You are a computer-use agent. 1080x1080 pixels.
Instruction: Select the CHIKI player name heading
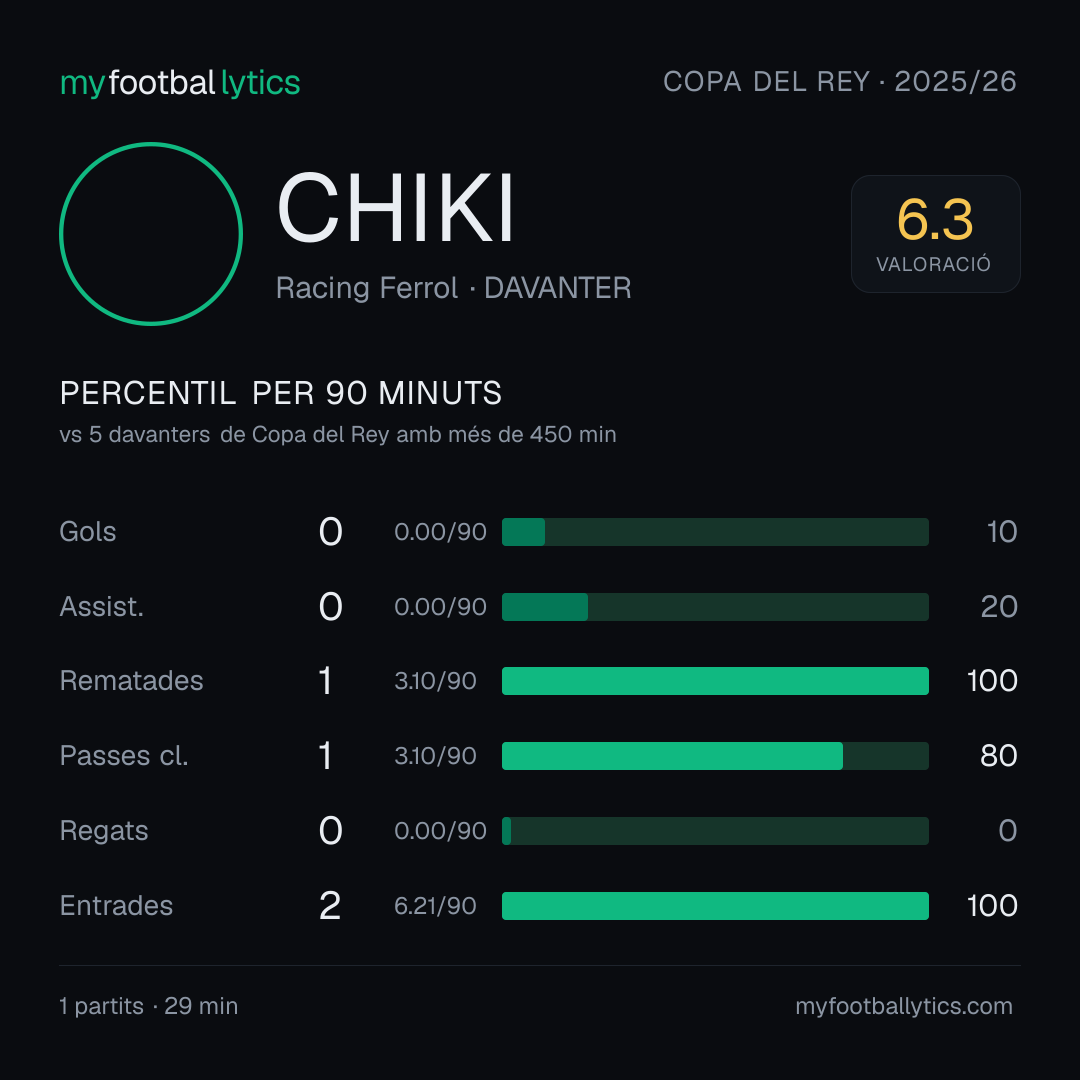395,208
